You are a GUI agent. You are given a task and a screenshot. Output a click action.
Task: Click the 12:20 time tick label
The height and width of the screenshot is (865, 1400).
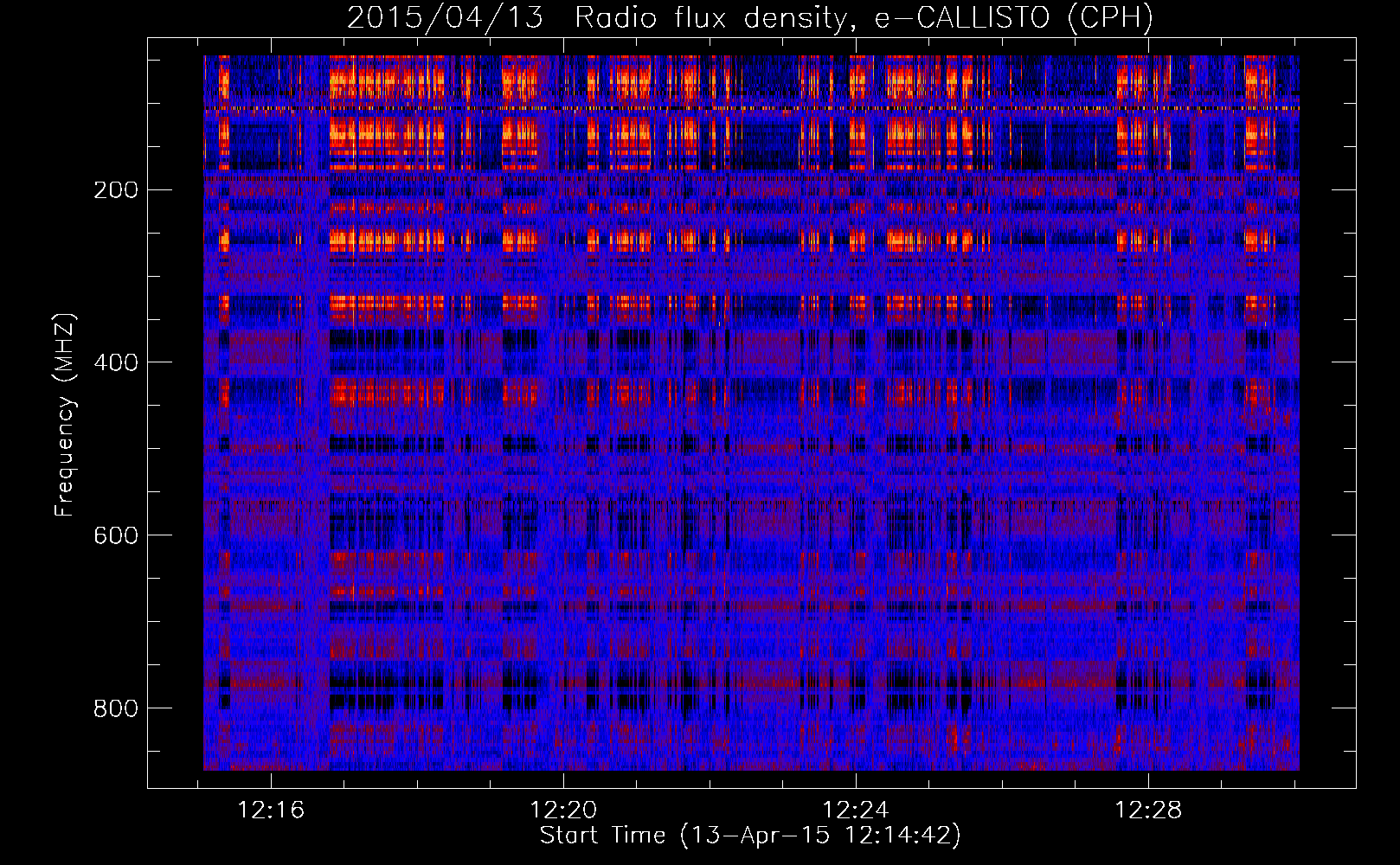[563, 811]
